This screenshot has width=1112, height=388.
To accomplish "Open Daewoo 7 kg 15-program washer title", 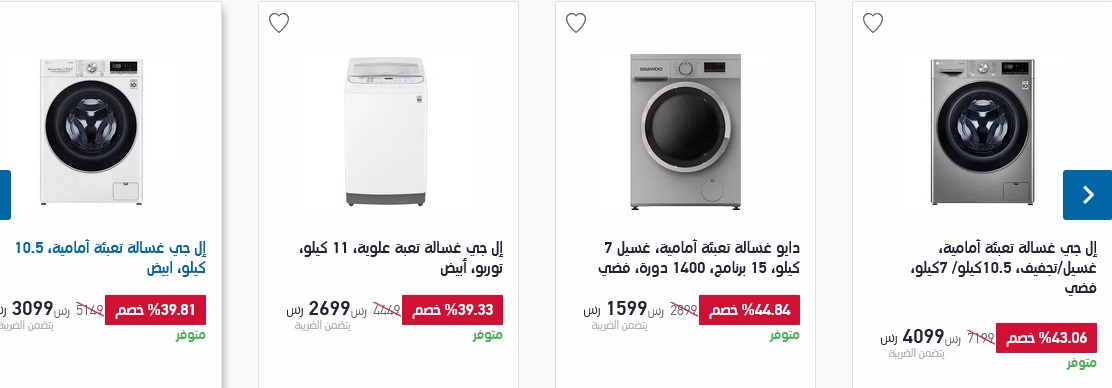I will click(699, 258).
